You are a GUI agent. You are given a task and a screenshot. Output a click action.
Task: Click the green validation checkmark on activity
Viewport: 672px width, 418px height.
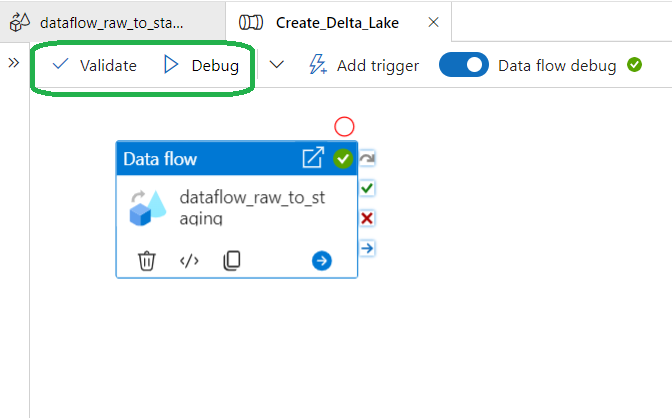pyautogui.click(x=343, y=158)
